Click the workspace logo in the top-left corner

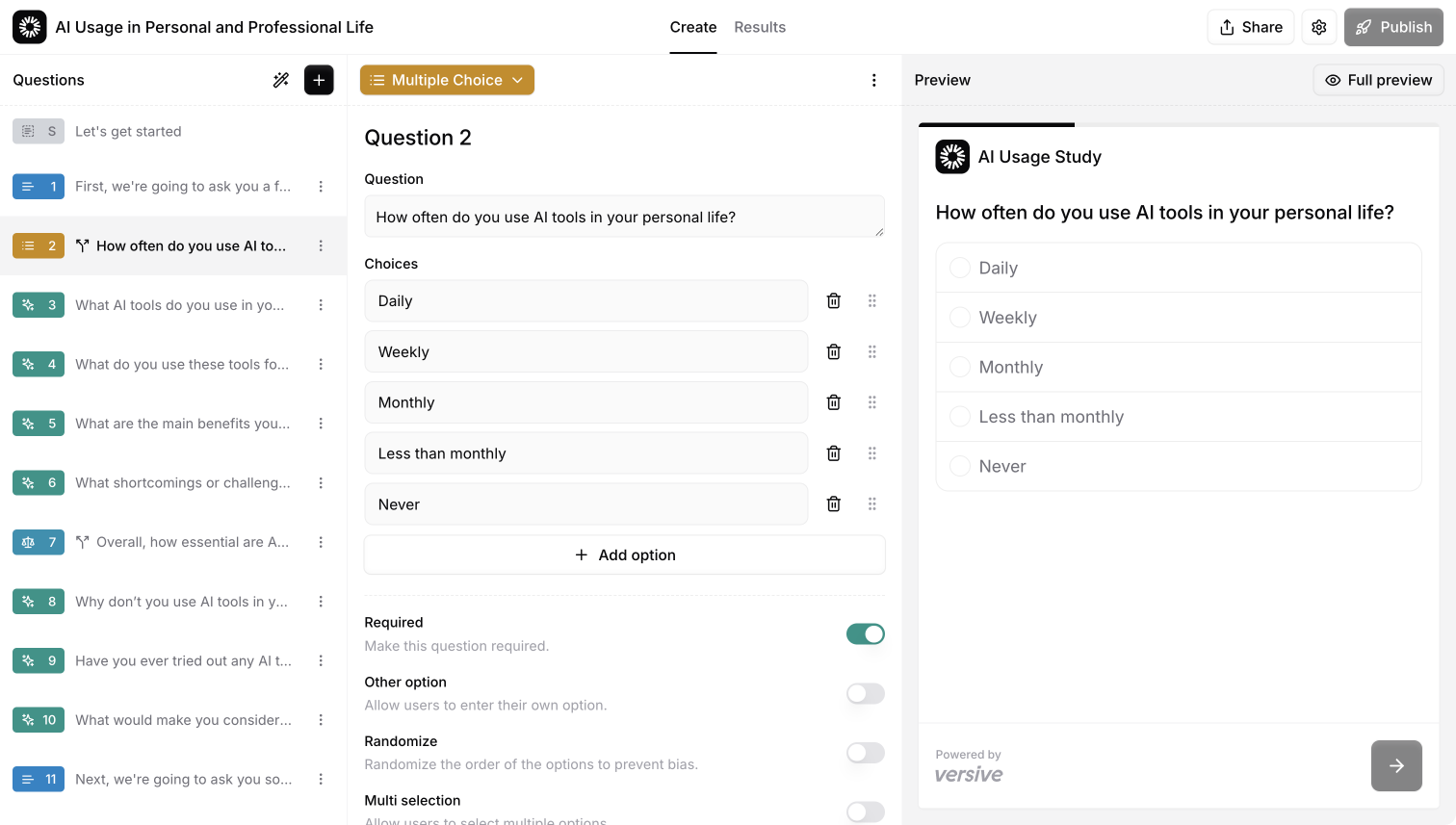(x=29, y=27)
